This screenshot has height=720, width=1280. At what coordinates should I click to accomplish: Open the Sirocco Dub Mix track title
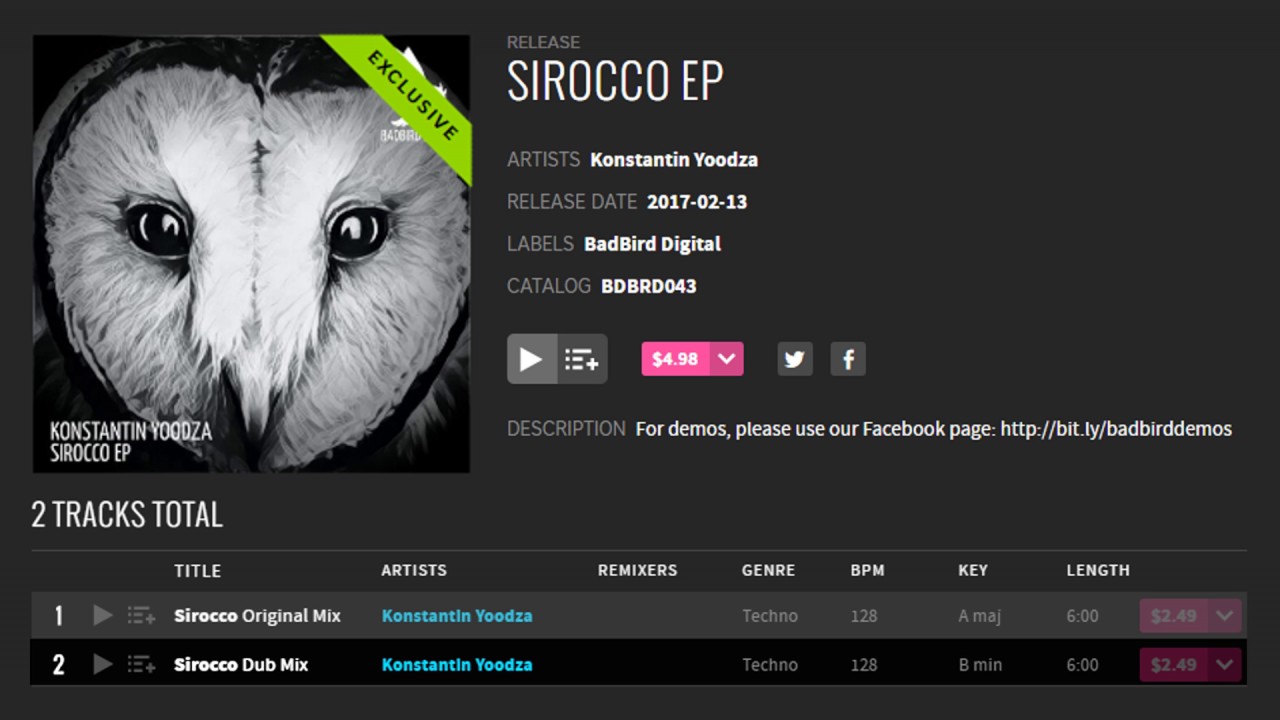tap(241, 665)
